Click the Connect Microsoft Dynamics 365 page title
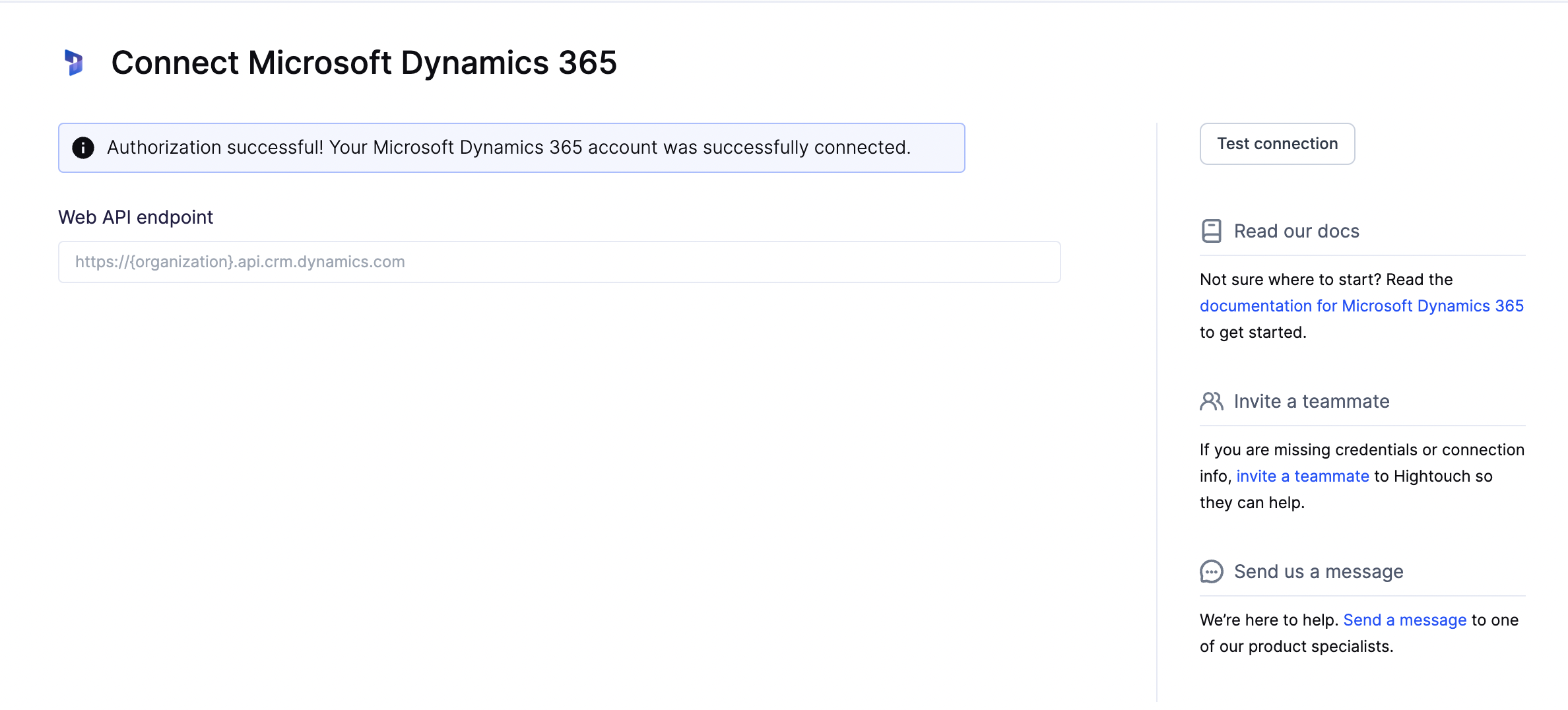Screen dimensions: 1568x710 [364, 63]
